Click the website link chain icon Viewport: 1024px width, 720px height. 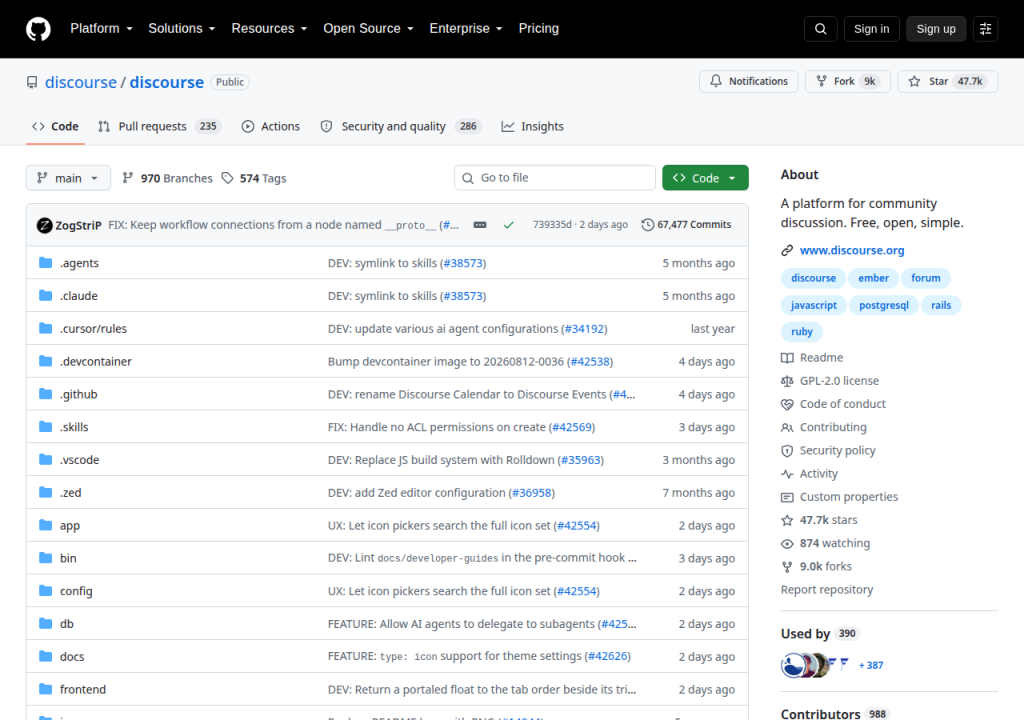click(x=787, y=250)
